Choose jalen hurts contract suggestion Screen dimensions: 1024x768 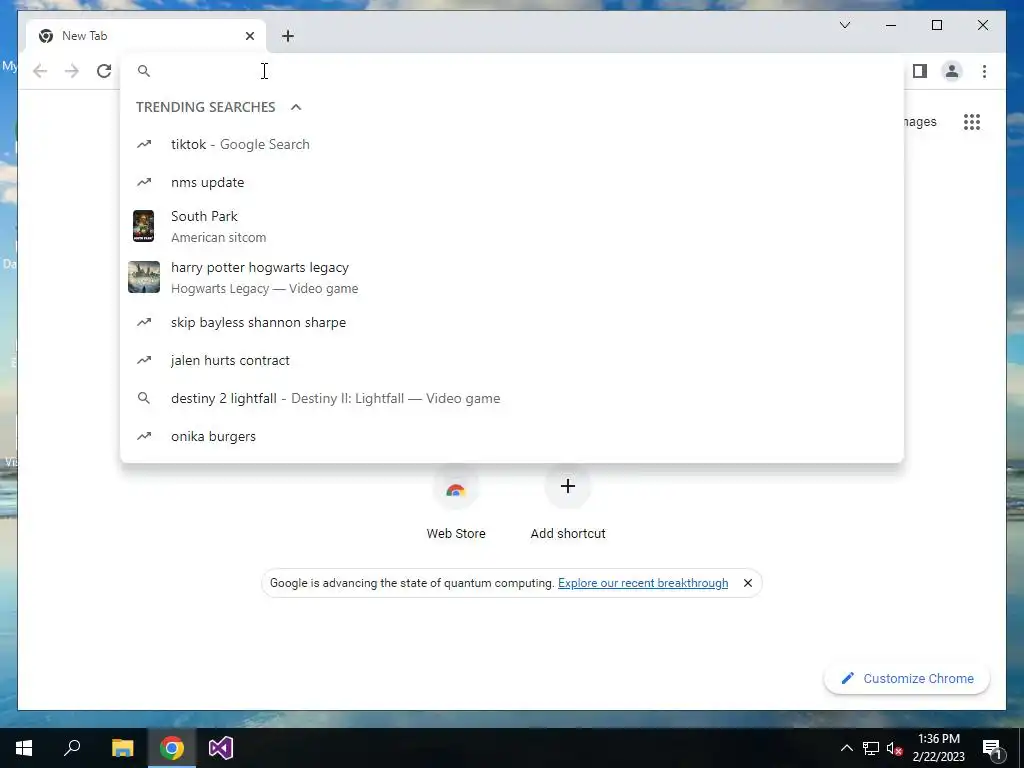click(512, 360)
